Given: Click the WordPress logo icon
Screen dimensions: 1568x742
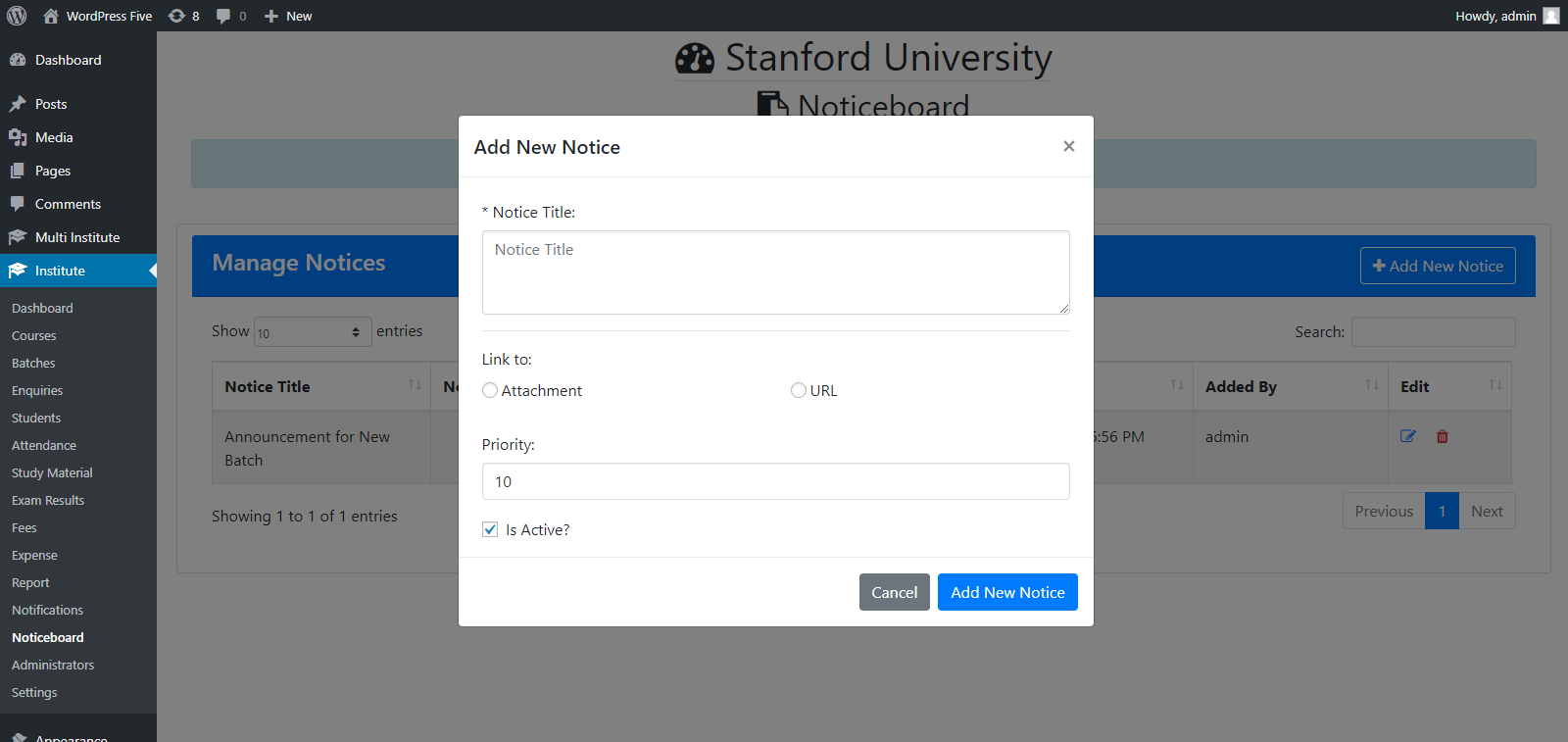Looking at the screenshot, I should (x=17, y=16).
